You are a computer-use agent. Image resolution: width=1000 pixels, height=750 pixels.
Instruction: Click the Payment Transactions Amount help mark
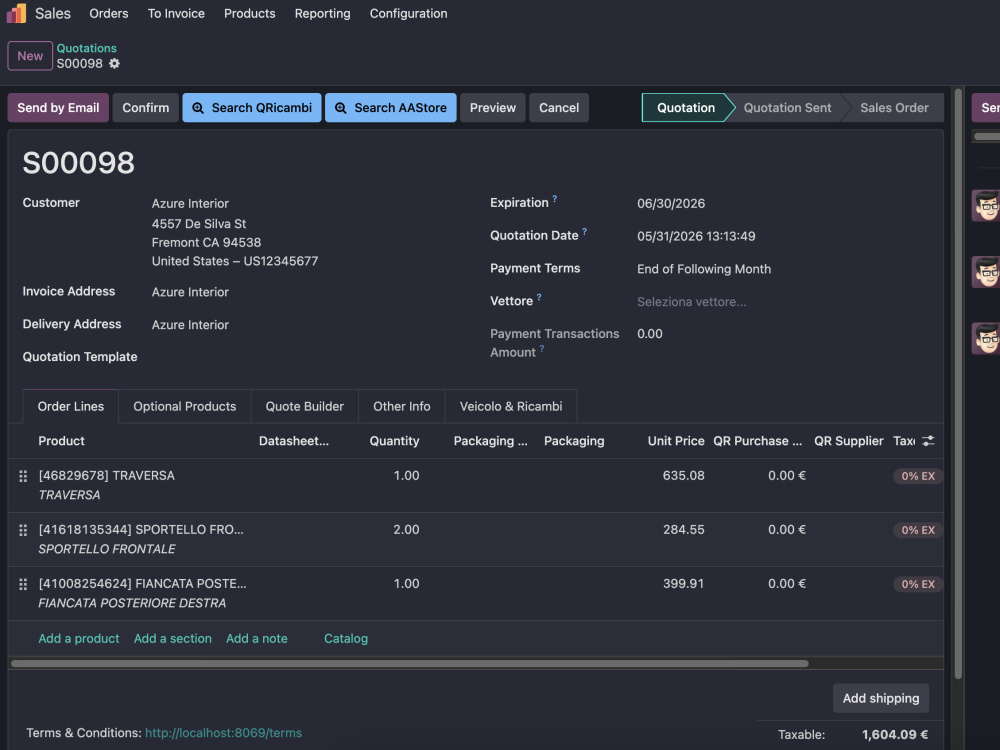(542, 348)
